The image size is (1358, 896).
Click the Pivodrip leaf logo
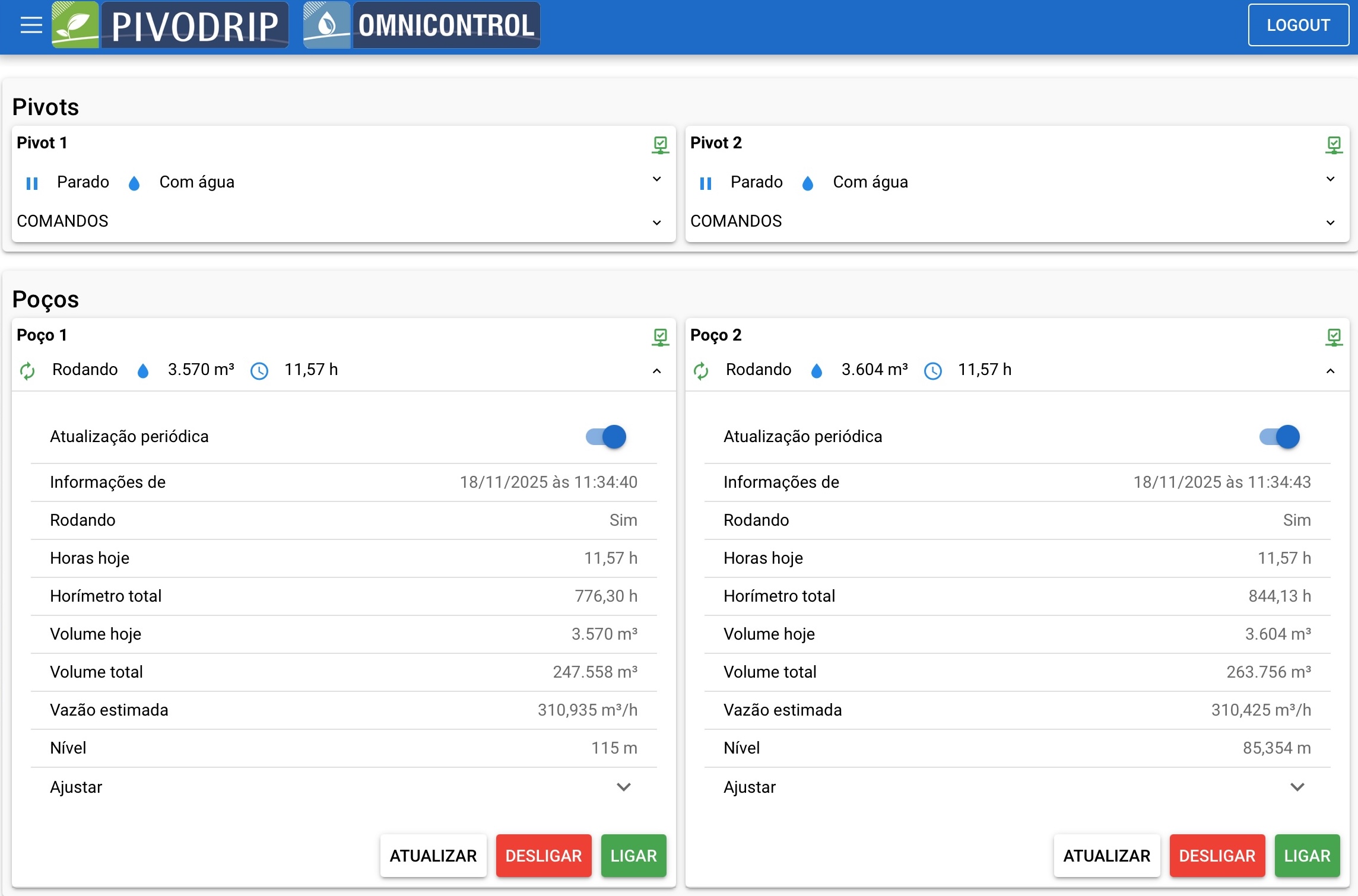click(75, 25)
